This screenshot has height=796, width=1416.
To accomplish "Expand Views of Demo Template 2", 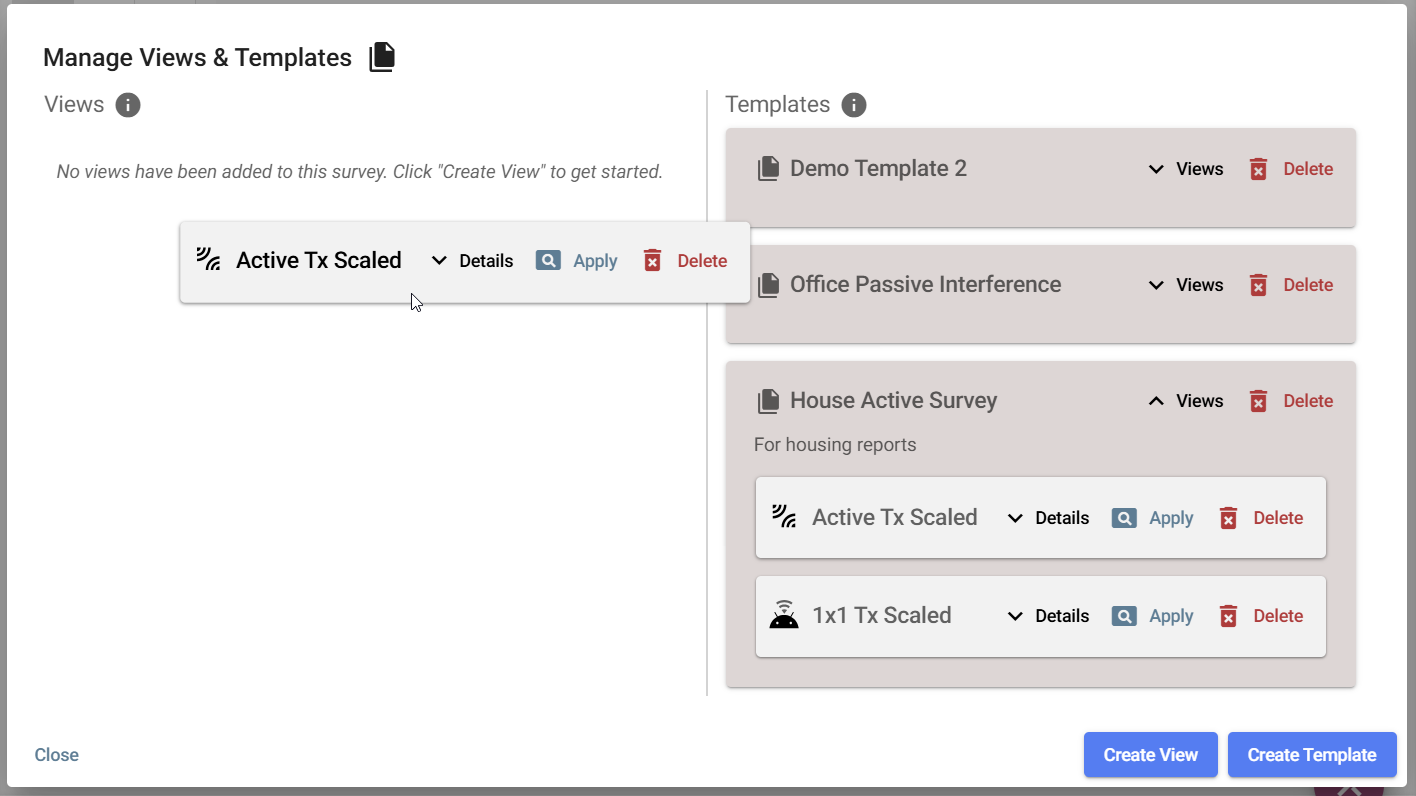I will [x=1186, y=169].
